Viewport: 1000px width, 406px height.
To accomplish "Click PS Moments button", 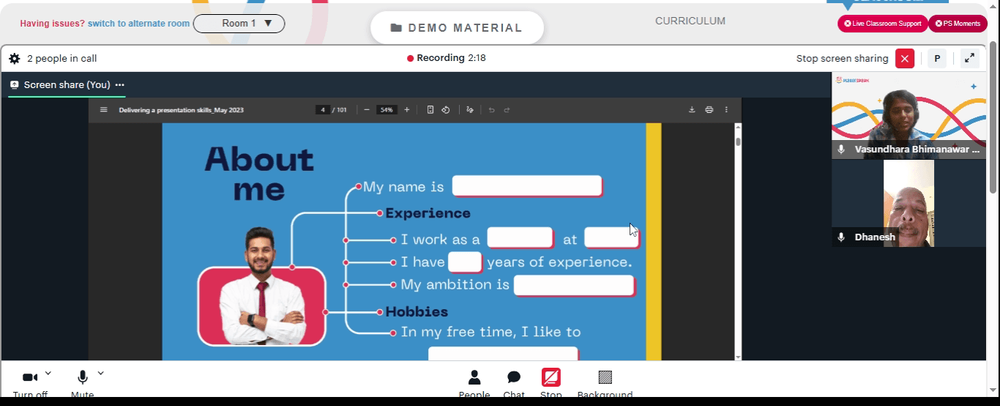I will coord(957,24).
